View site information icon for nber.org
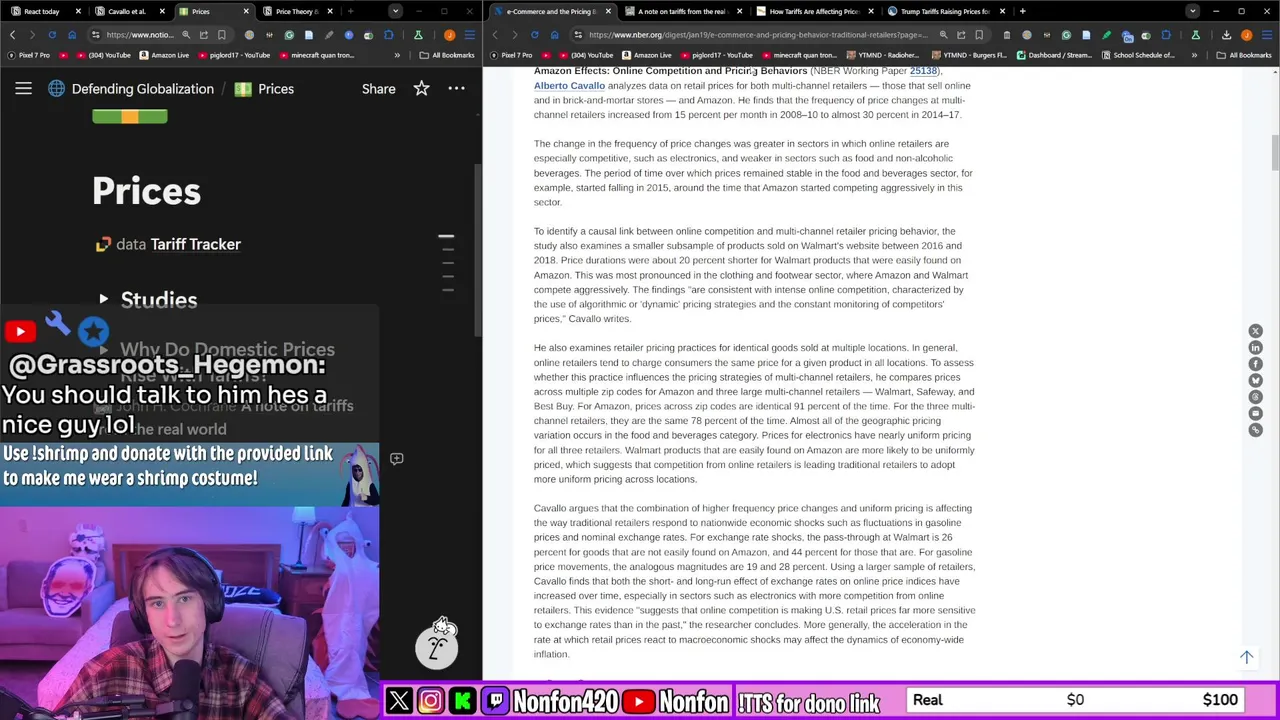Screen dimensions: 1280x720 (577, 35)
